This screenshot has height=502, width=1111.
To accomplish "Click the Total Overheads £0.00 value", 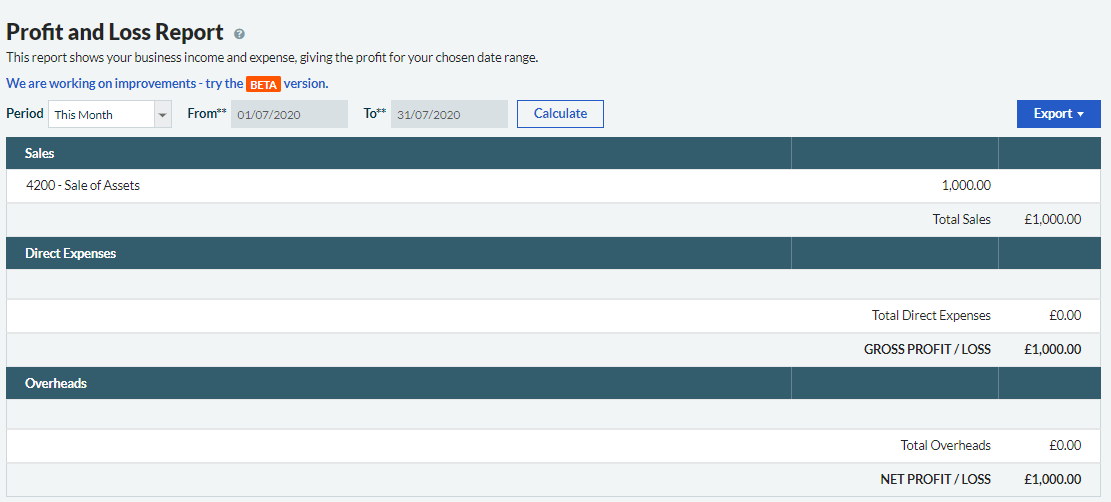I will click(1065, 445).
